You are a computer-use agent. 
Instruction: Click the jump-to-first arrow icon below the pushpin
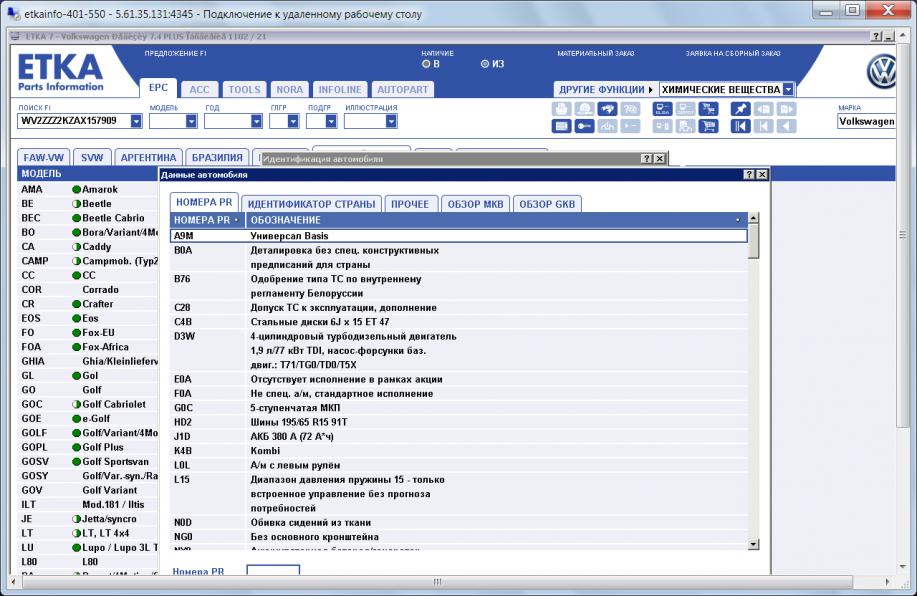pyautogui.click(x=740, y=126)
